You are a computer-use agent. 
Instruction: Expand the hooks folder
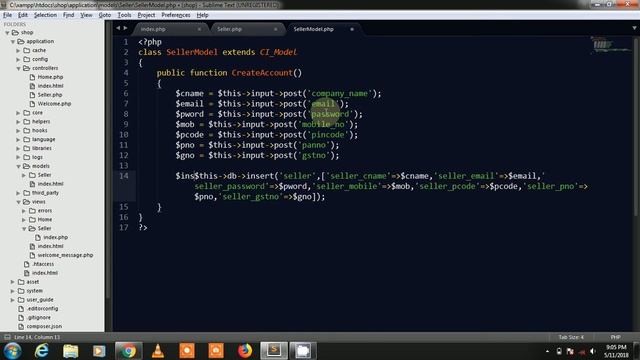pyautogui.click(x=18, y=131)
